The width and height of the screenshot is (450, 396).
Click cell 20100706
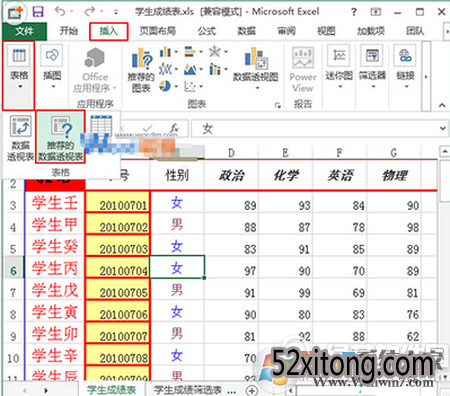[x=118, y=312]
